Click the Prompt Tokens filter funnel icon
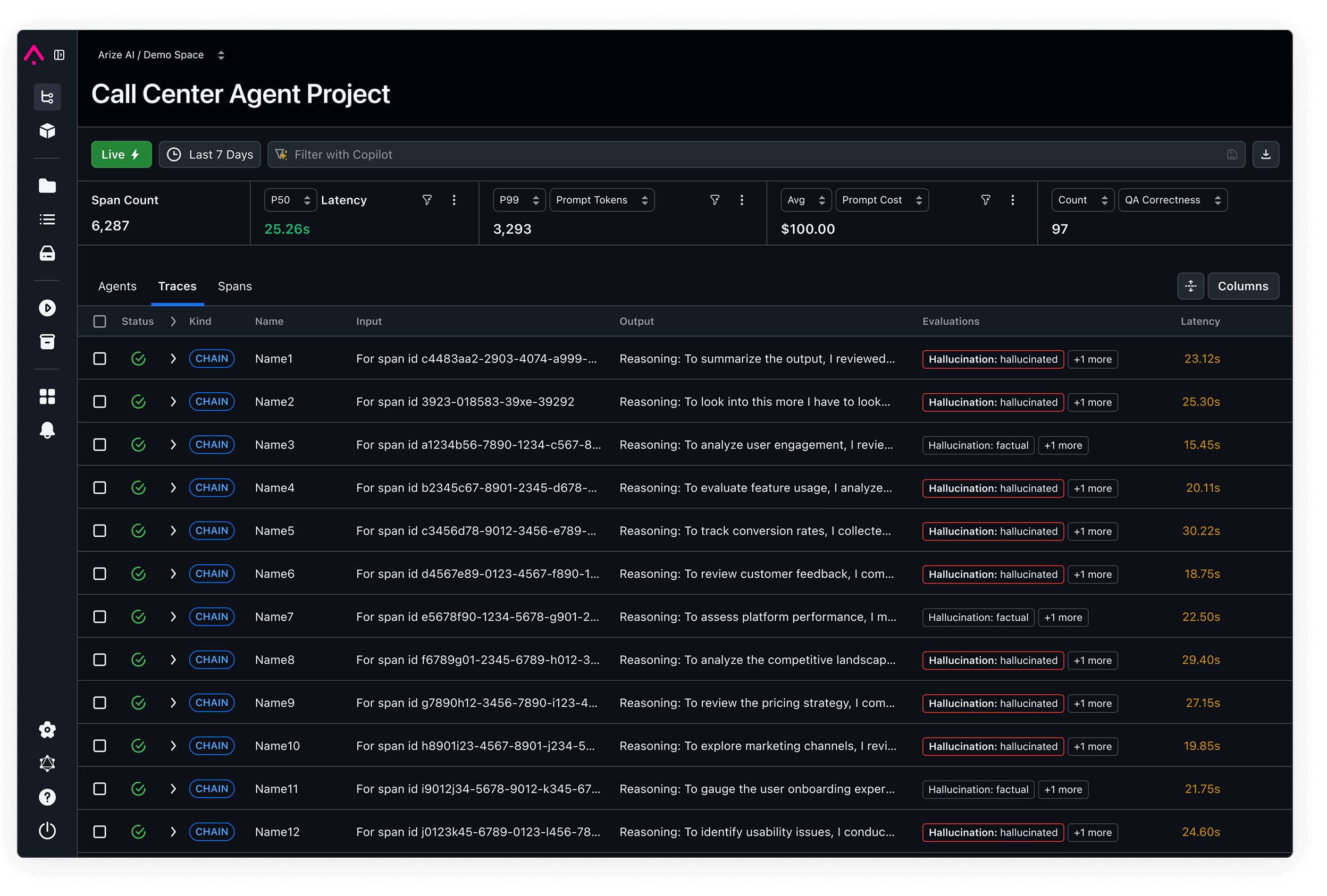 click(x=715, y=200)
